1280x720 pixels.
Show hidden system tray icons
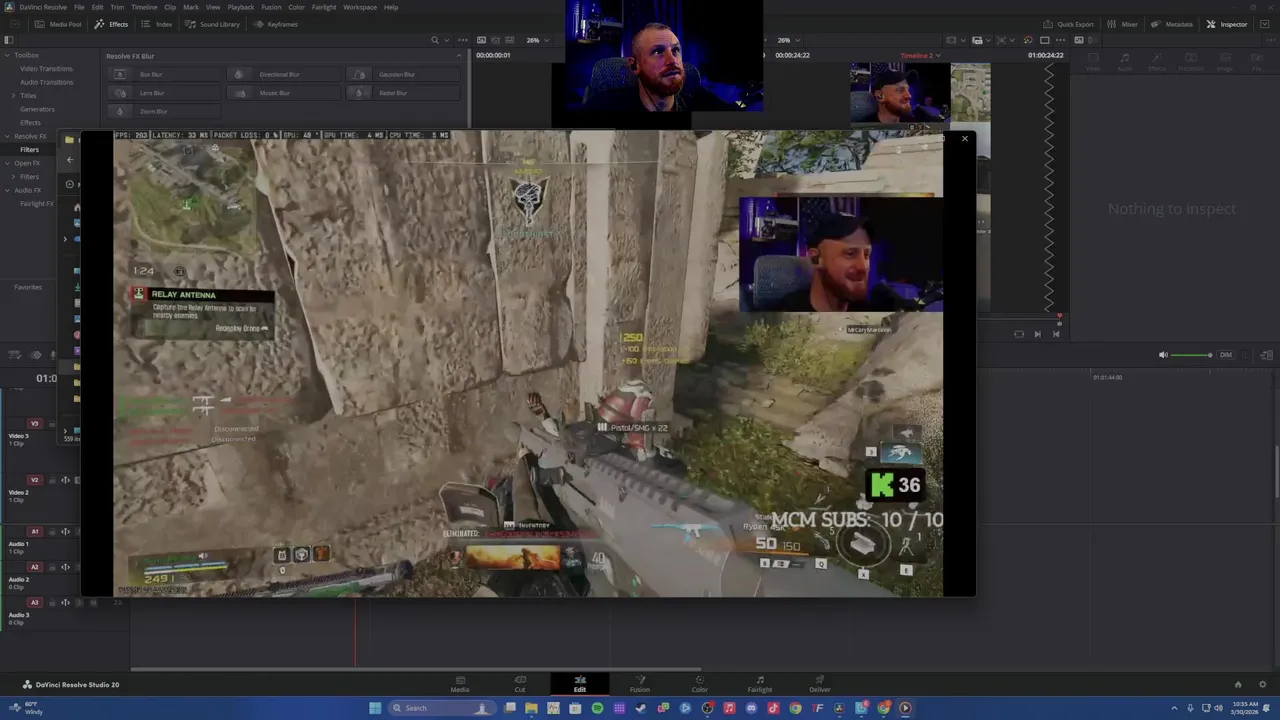tap(1174, 708)
